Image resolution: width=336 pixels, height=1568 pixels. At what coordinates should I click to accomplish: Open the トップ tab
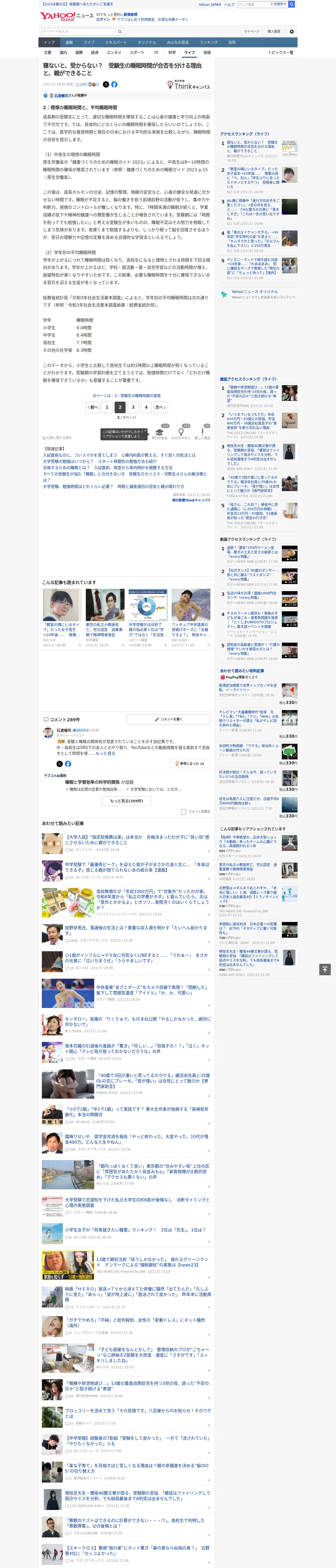click(49, 42)
